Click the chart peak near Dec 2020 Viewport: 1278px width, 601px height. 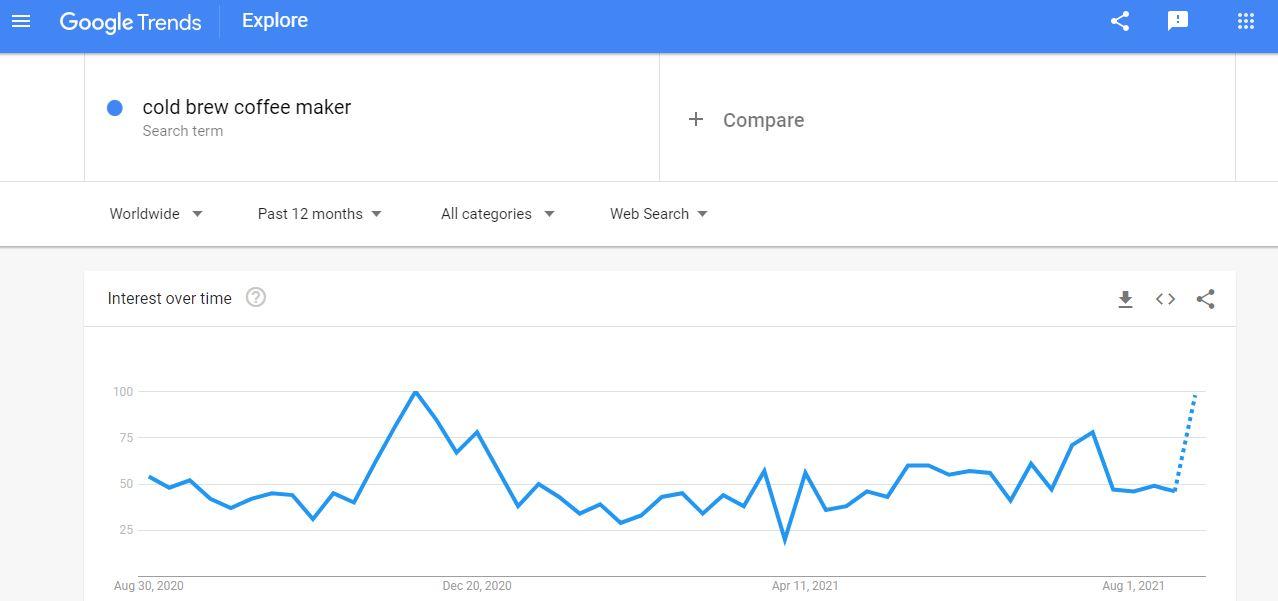coord(415,392)
